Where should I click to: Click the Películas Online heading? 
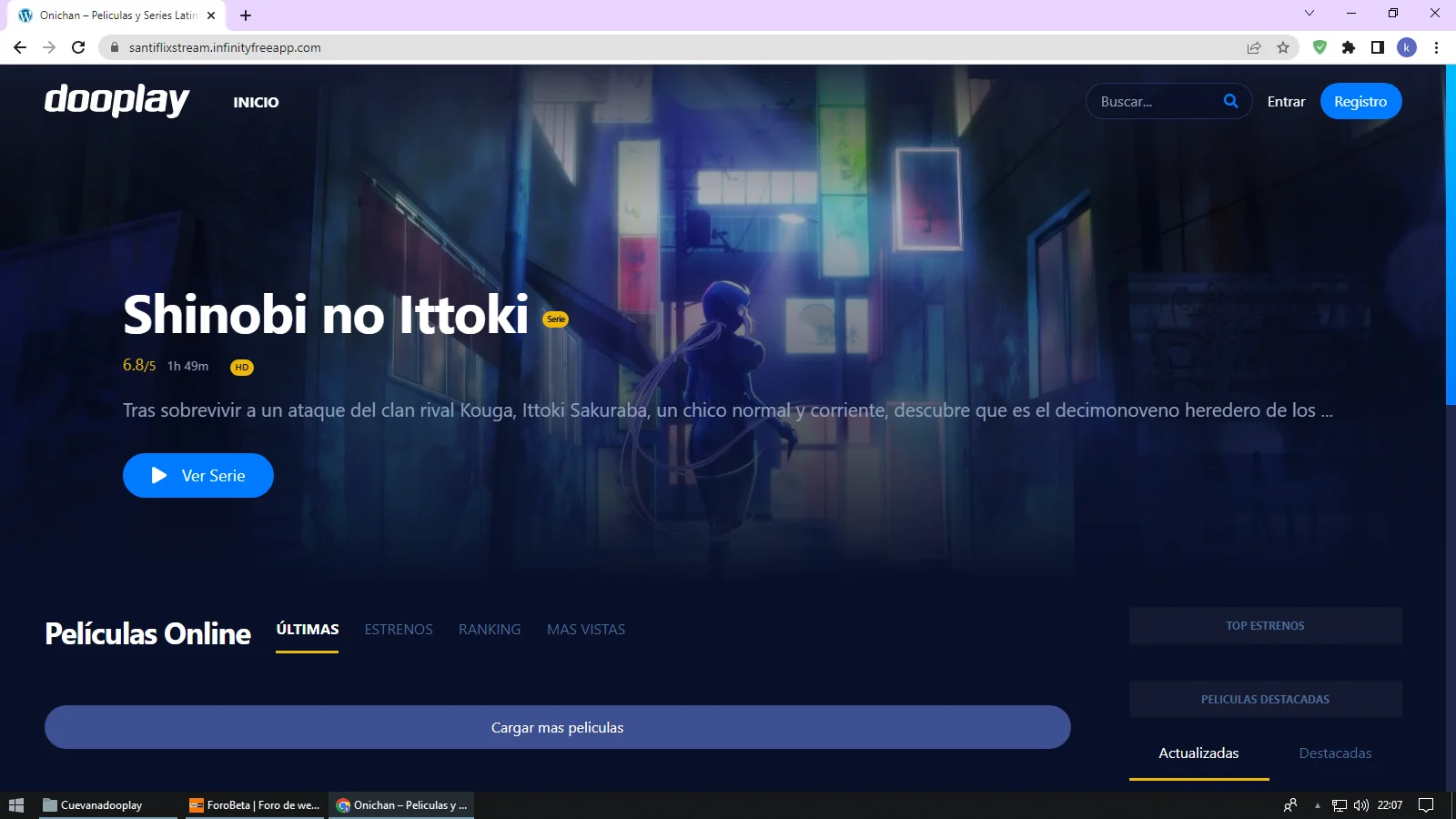(x=147, y=633)
